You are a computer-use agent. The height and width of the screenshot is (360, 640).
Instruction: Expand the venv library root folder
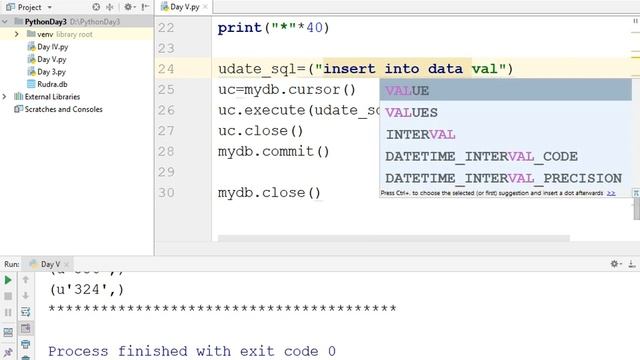17,34
